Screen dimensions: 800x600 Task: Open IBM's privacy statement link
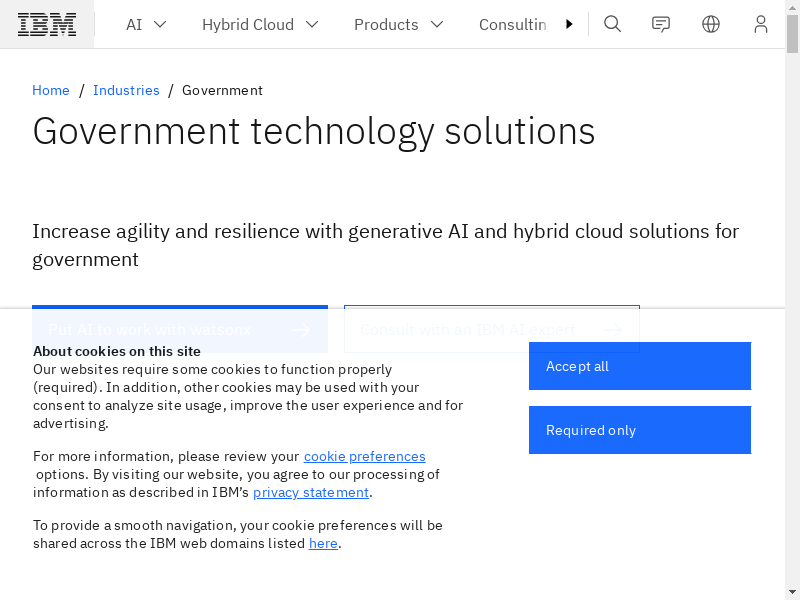tap(310, 492)
